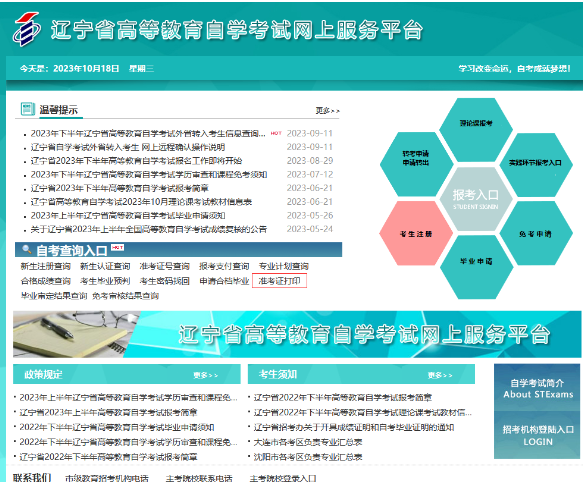Open 新生认证查询 query link
This screenshot has width=583, height=482.
pos(105,266)
